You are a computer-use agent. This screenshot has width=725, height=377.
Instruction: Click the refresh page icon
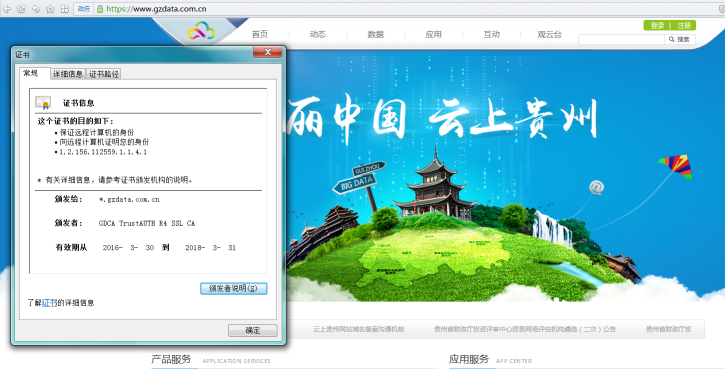[21, 9]
